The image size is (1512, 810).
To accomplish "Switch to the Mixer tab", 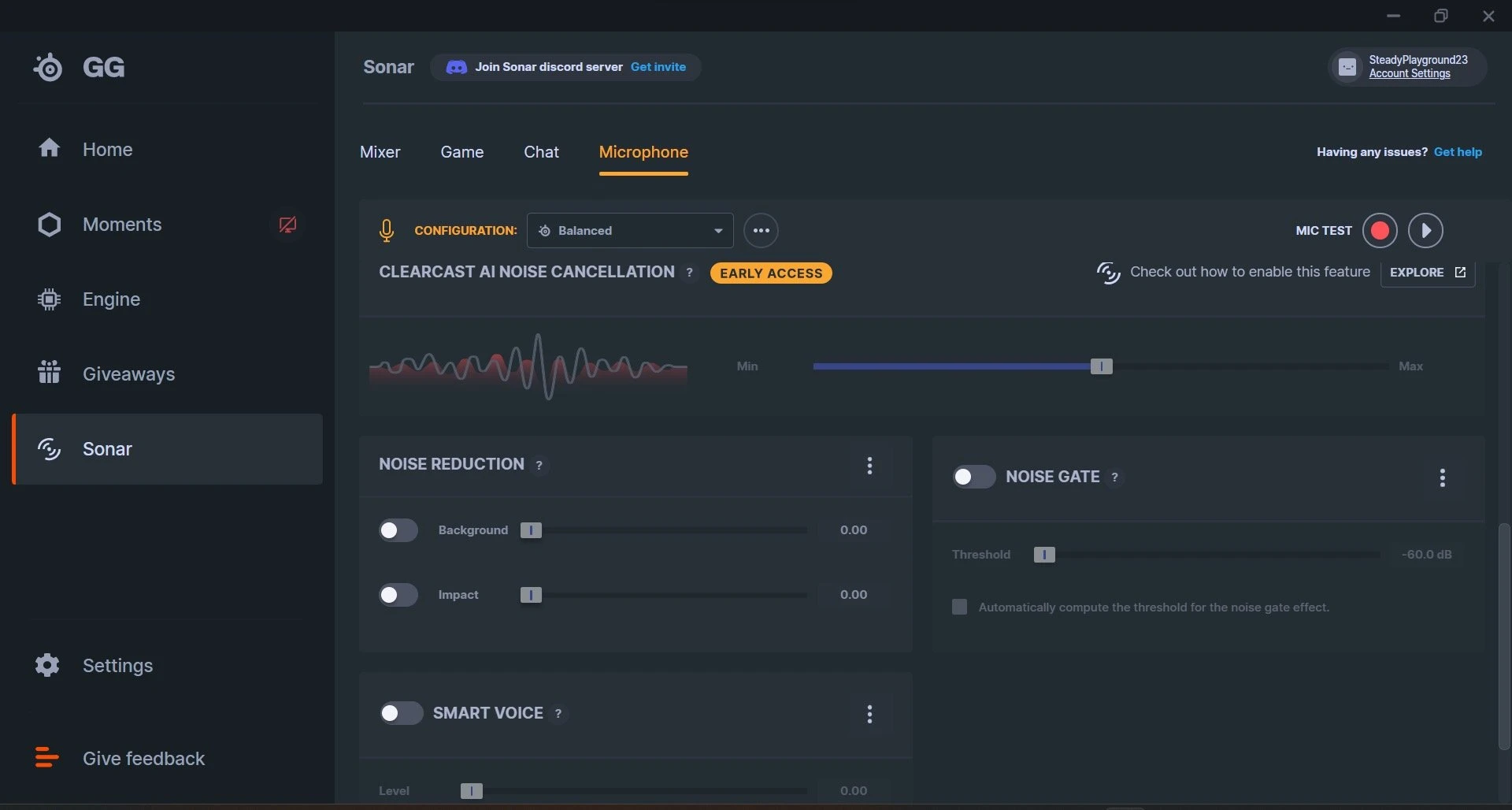I will coord(380,152).
